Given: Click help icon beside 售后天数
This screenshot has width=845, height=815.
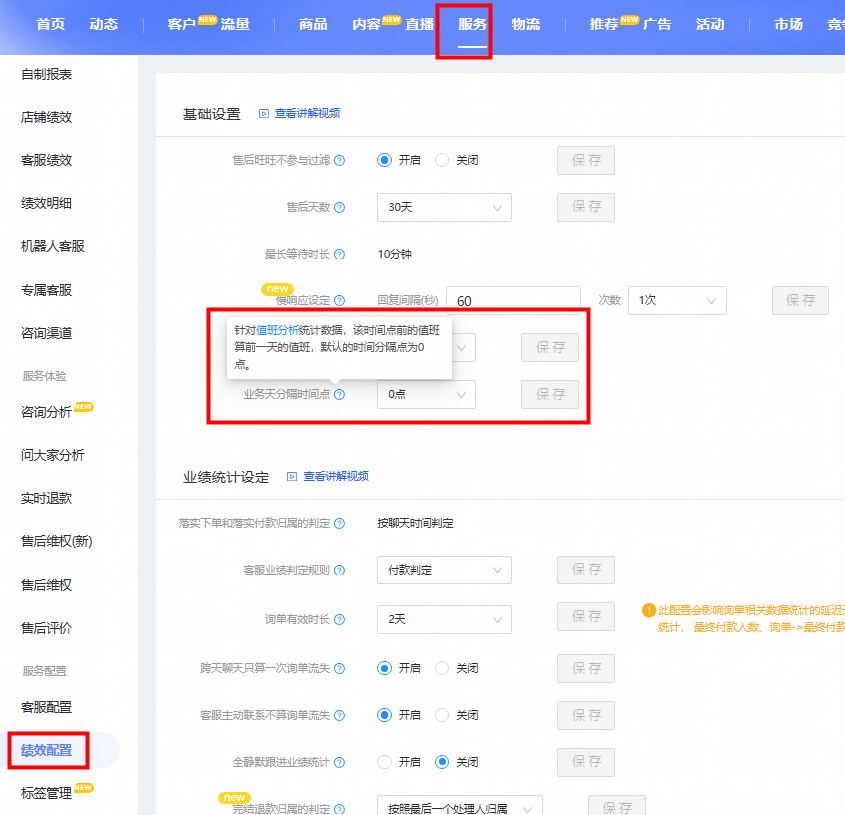Looking at the screenshot, I should (339, 208).
